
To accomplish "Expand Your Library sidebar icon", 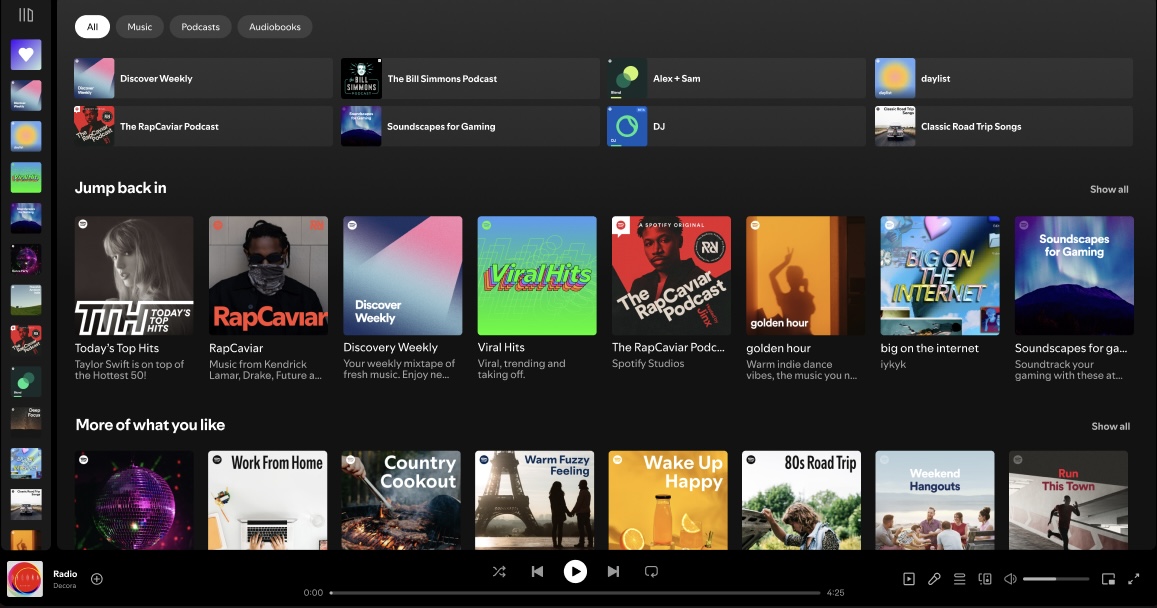I will point(26,15).
